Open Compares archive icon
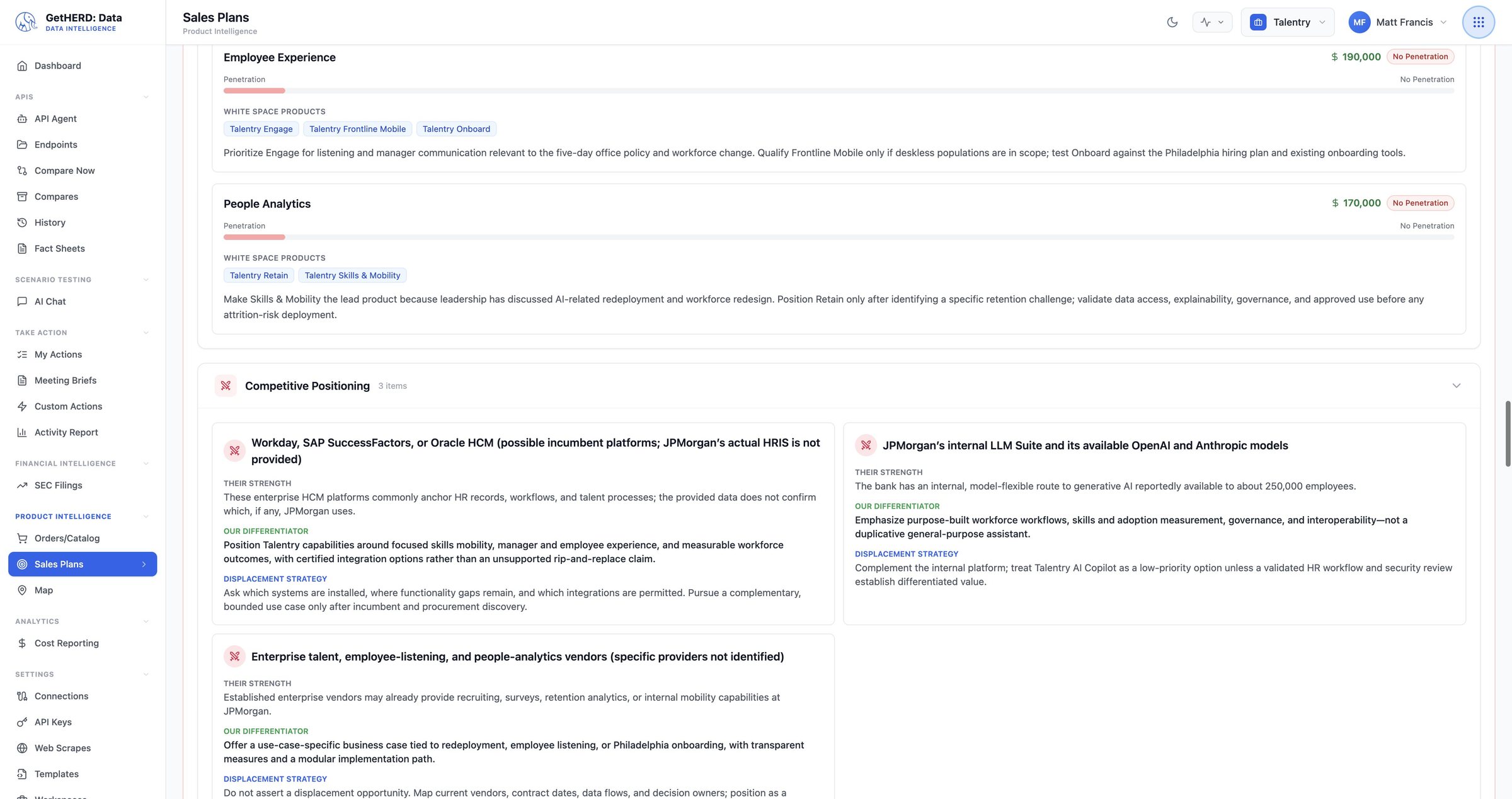Screen dimensions: 1512x799 click(x=22, y=197)
